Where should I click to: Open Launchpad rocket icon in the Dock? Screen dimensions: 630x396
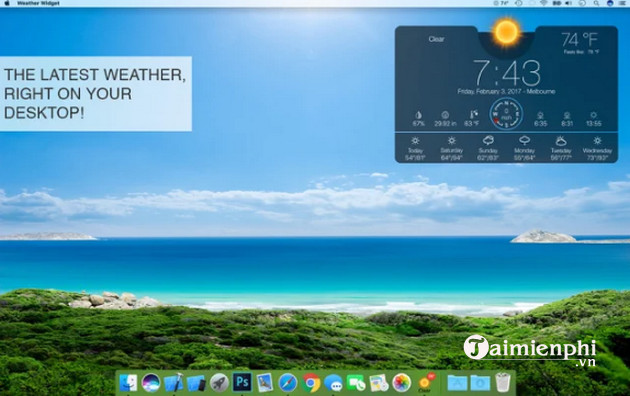(219, 383)
